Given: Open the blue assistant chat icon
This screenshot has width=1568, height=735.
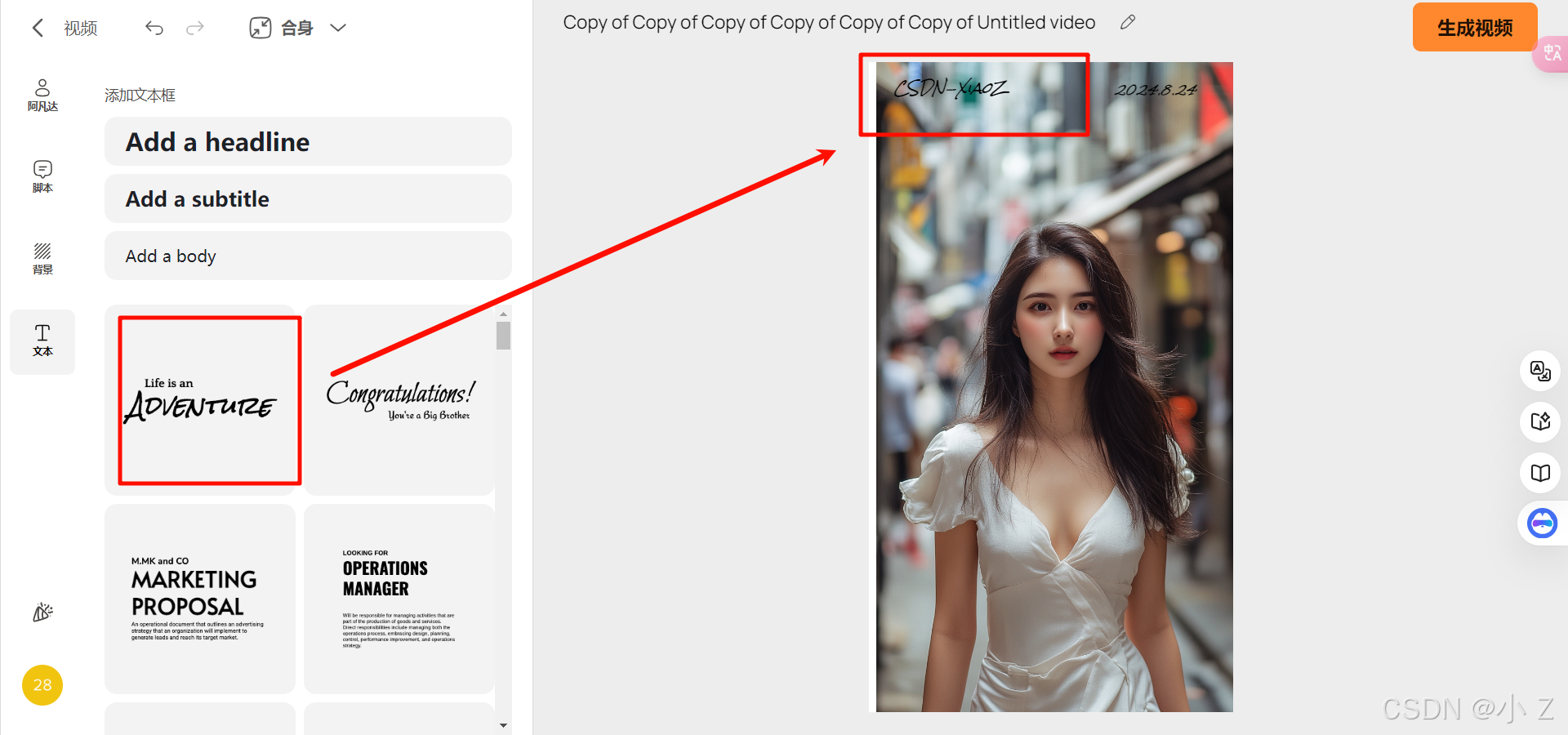Looking at the screenshot, I should [1542, 523].
